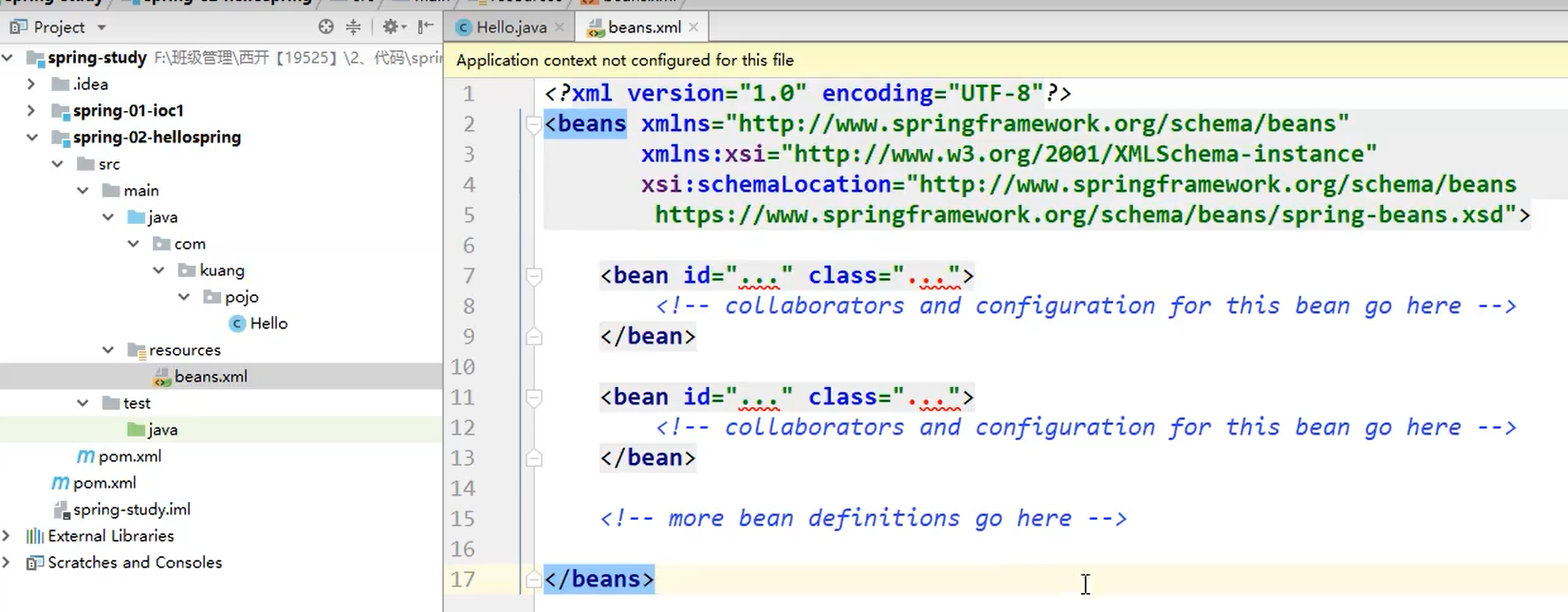This screenshot has height=612, width=1568.
Task: Click the spring-02-hellospring module icon
Action: 61,138
